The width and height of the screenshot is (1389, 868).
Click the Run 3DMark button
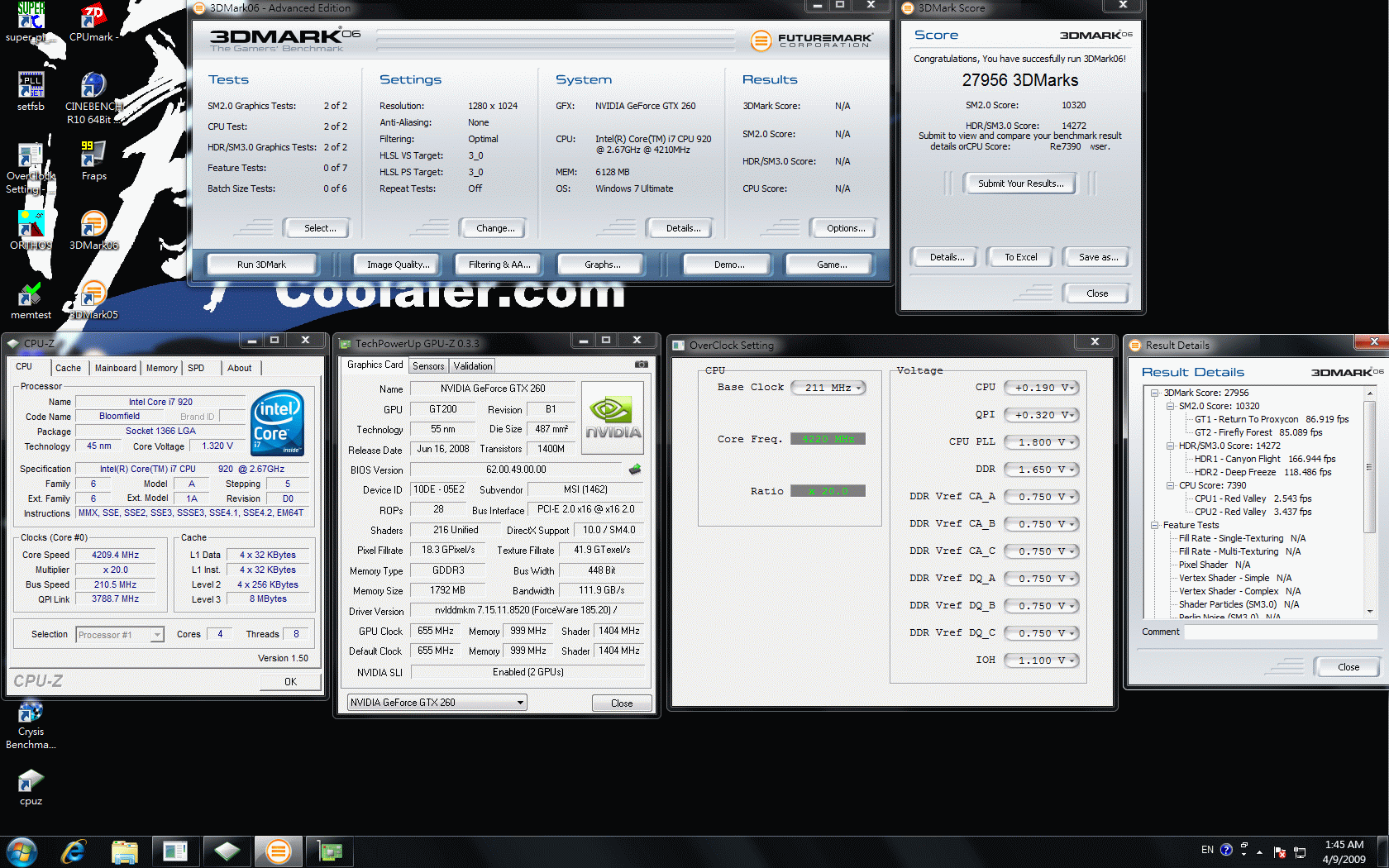click(x=261, y=265)
